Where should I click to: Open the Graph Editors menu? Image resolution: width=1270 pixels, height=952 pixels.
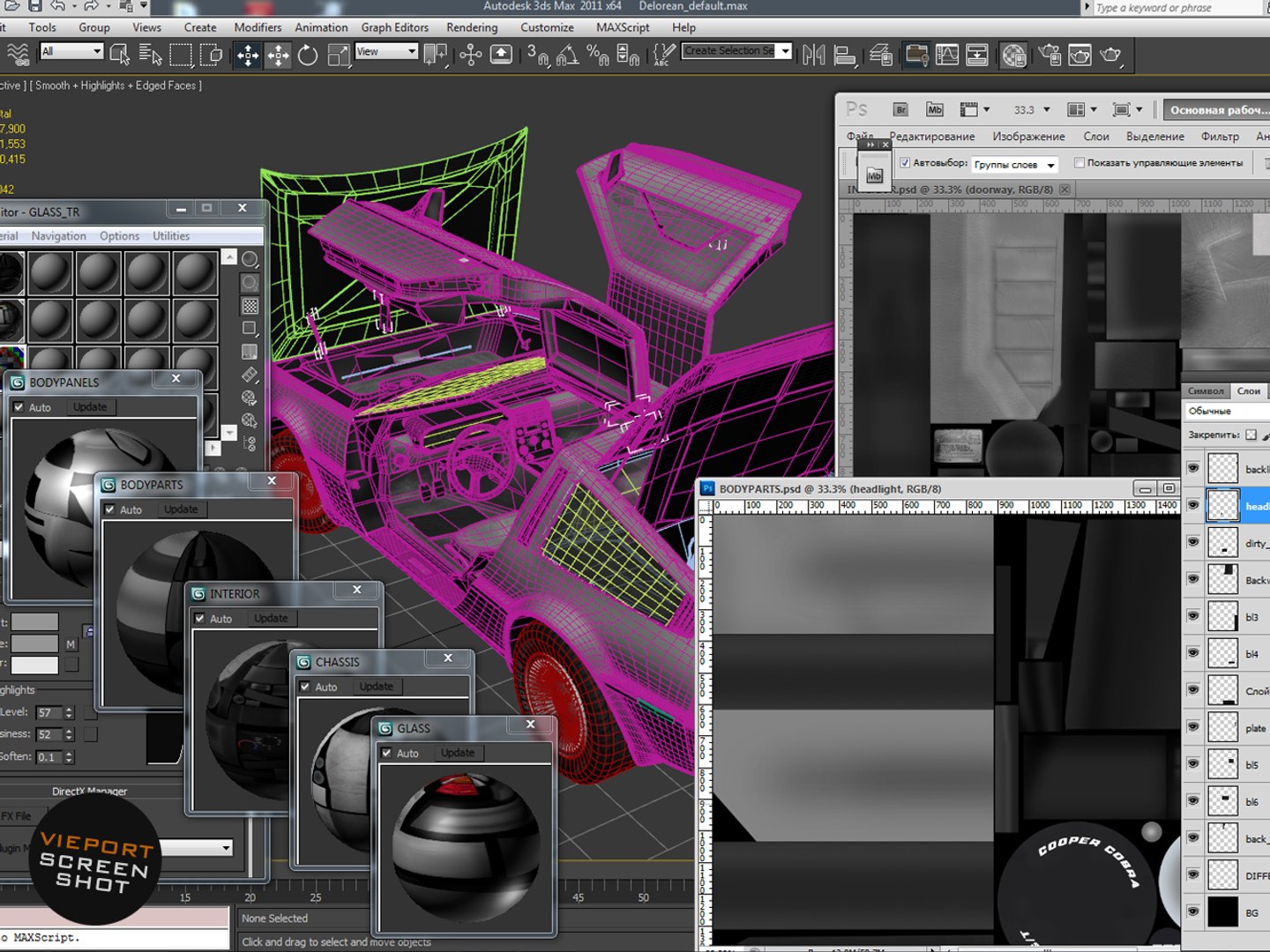click(x=395, y=27)
